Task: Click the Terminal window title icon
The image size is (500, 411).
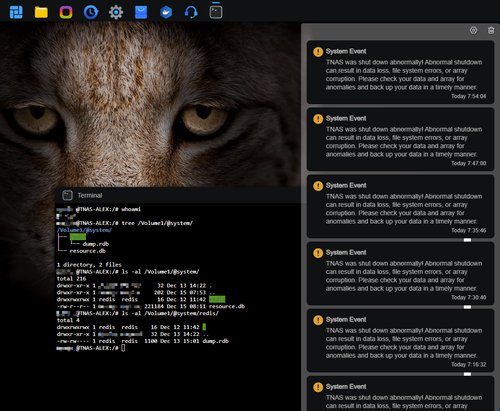Action: [68, 195]
